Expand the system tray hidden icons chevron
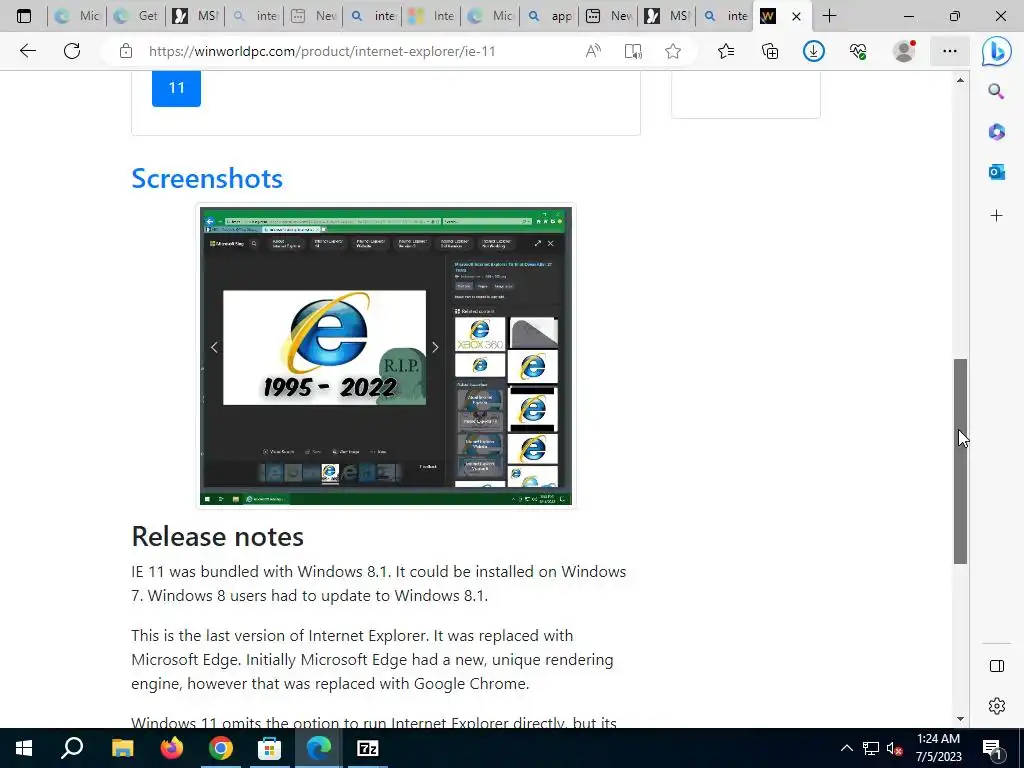The width and height of the screenshot is (1024, 768). pyautogui.click(x=846, y=748)
